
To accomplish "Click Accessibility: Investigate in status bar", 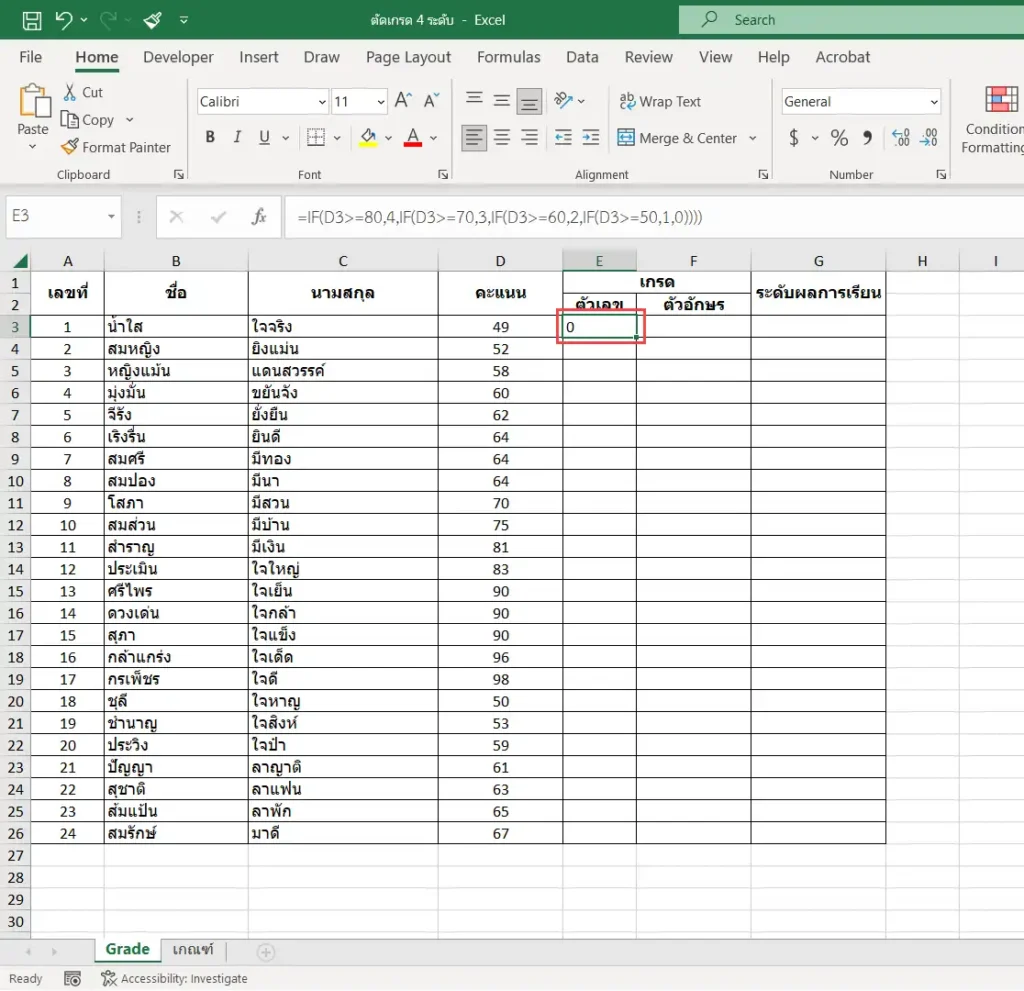I will [x=175, y=979].
